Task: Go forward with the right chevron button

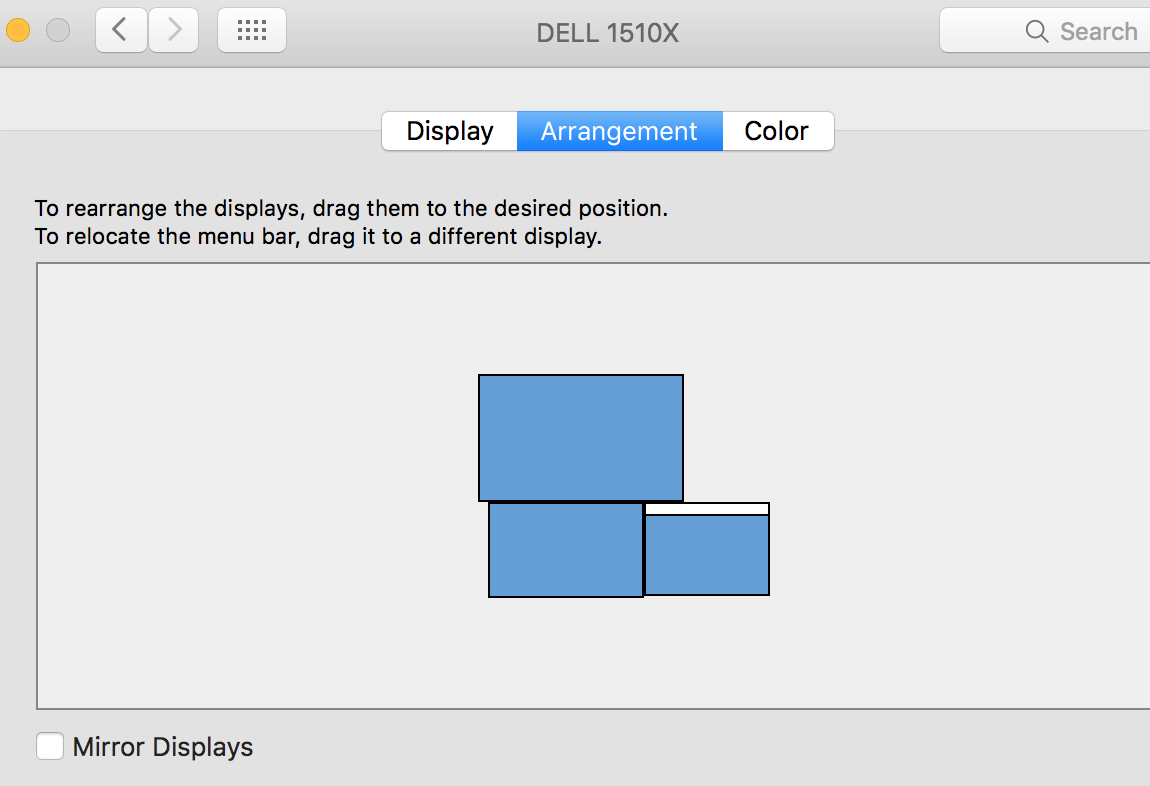Action: click(x=174, y=30)
